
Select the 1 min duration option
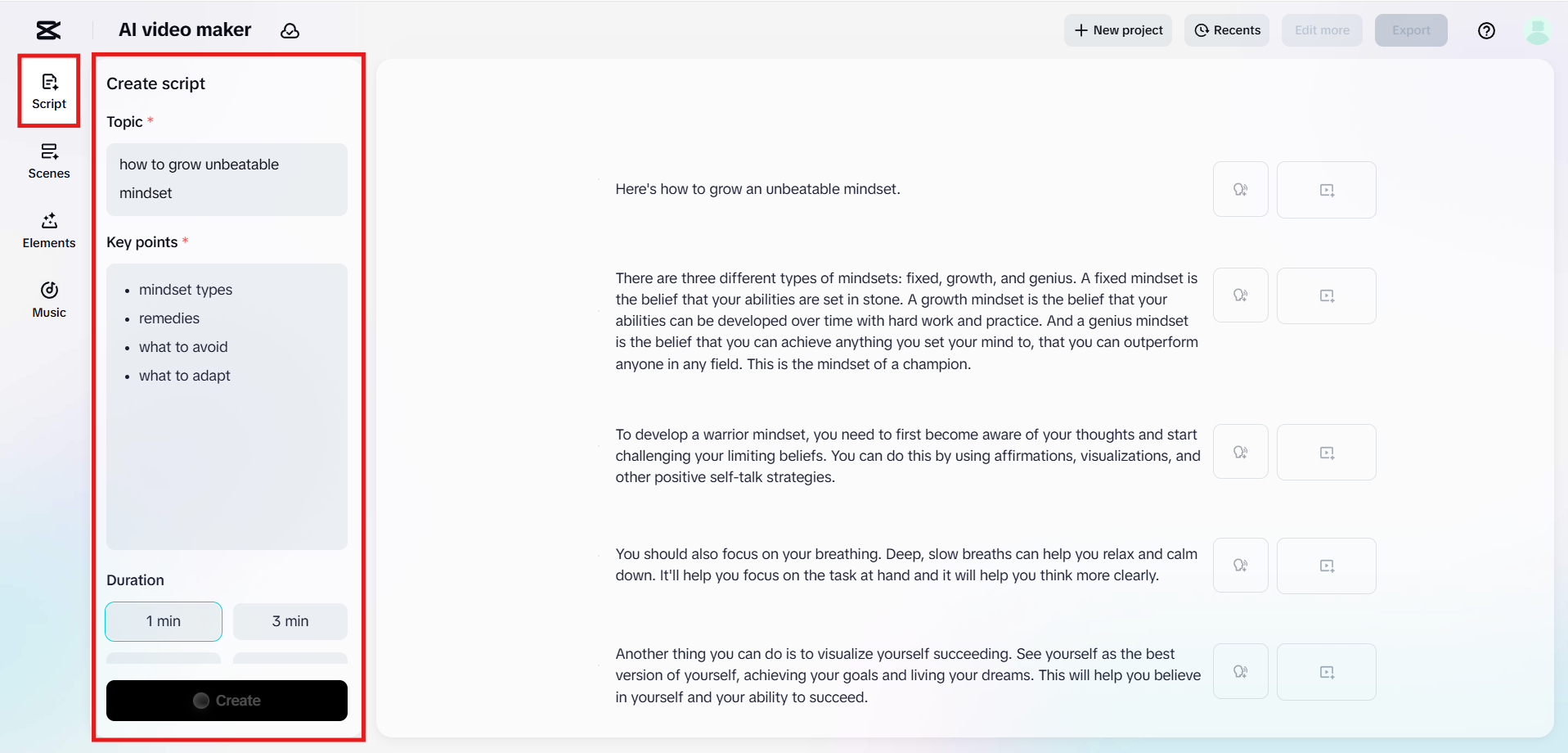click(x=164, y=621)
